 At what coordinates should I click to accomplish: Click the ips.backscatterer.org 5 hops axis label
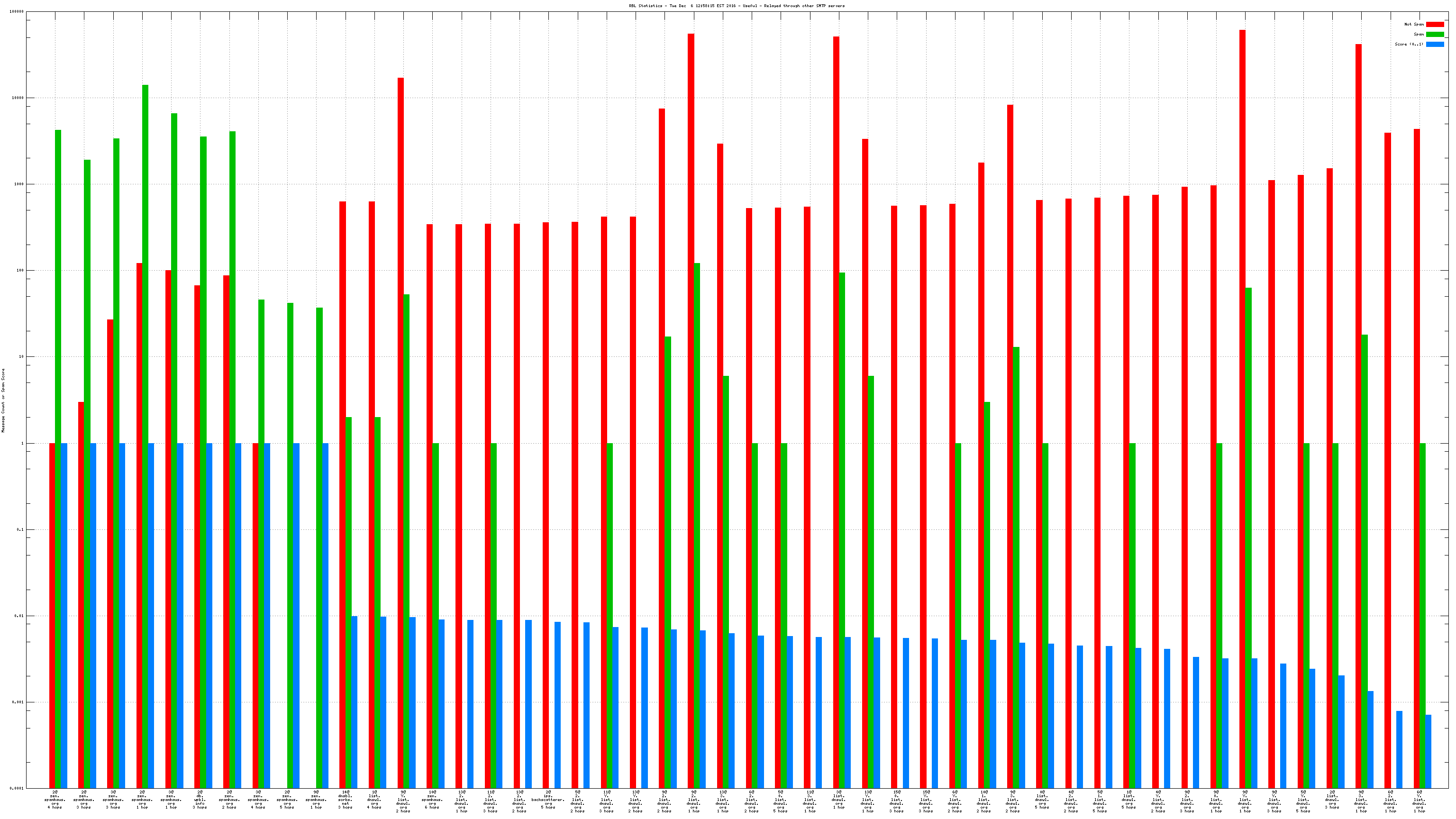(548, 799)
